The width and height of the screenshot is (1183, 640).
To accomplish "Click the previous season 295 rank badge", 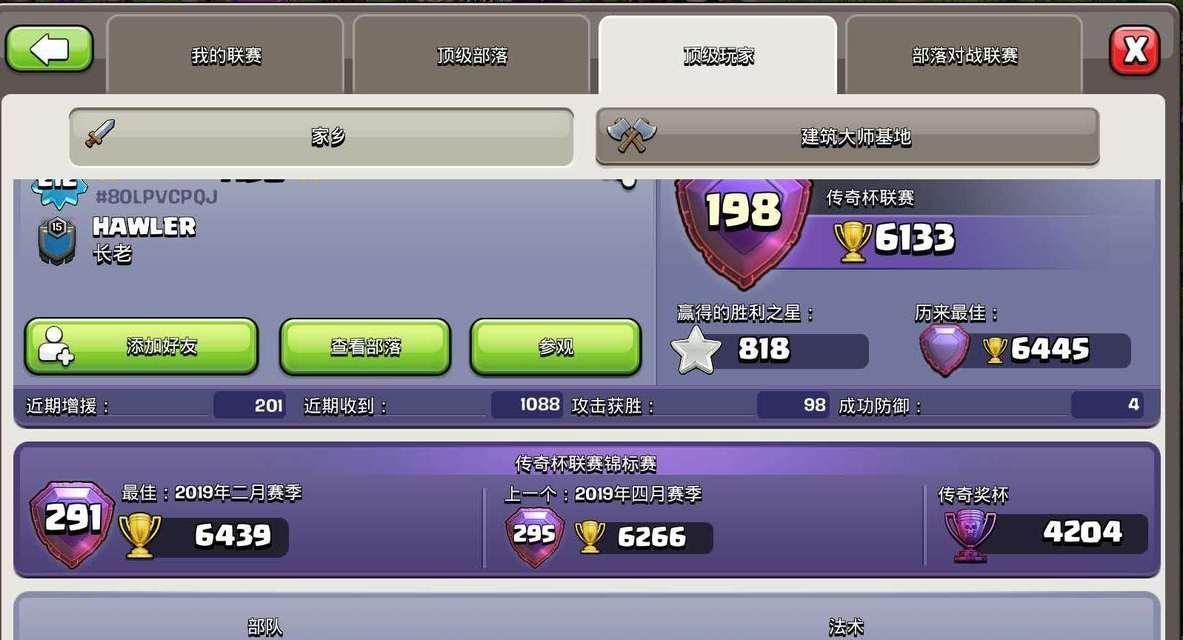I will pyautogui.click(x=534, y=537).
